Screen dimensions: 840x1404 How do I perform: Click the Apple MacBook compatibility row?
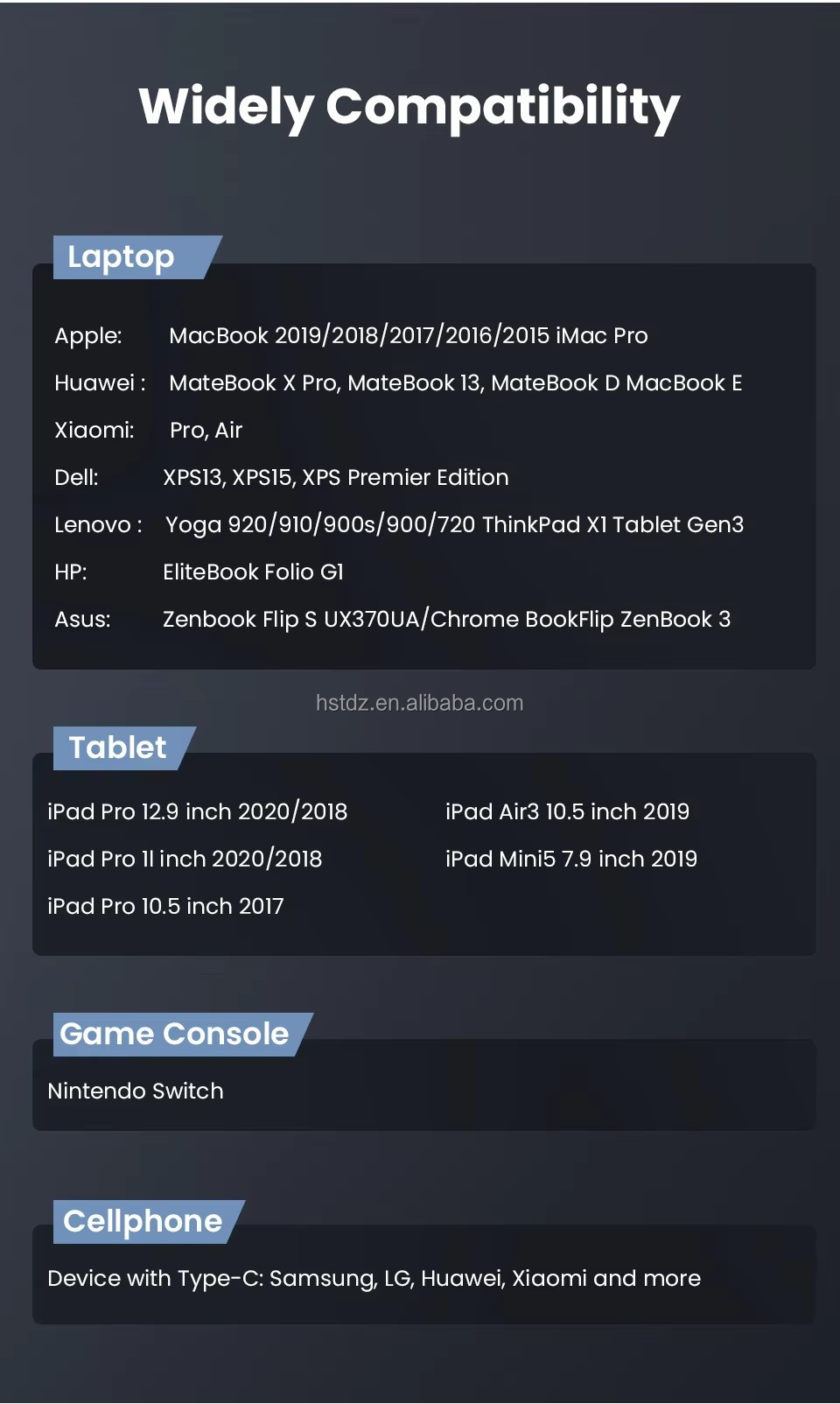pos(408,335)
